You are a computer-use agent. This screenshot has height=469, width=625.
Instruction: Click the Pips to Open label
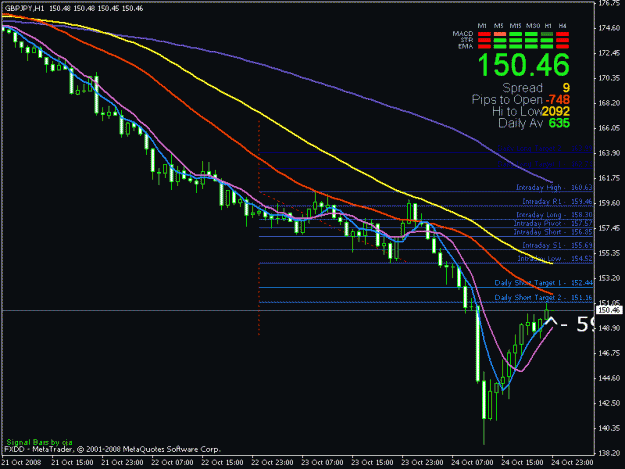pos(507,100)
